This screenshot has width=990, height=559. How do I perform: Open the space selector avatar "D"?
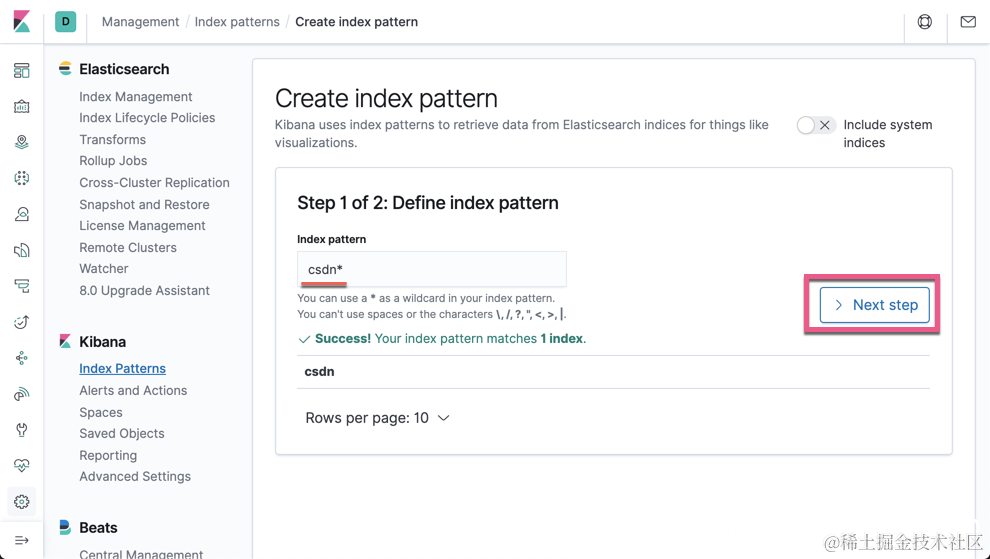66,21
